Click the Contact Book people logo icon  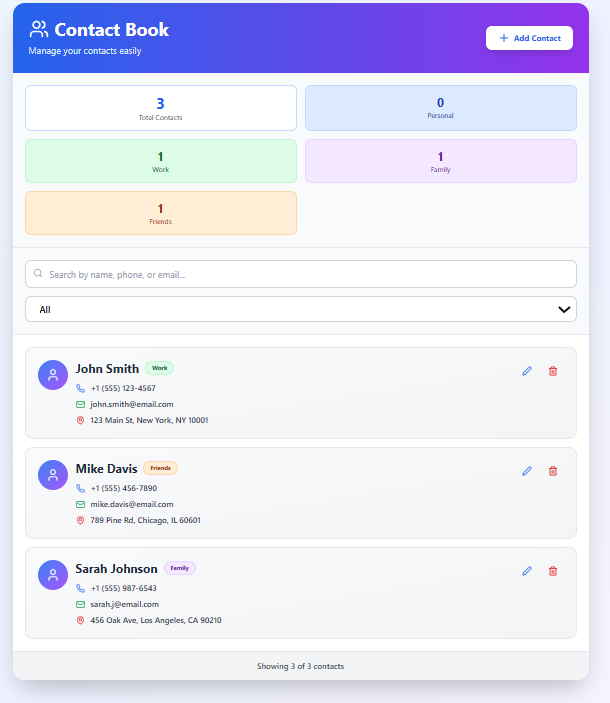(39, 30)
